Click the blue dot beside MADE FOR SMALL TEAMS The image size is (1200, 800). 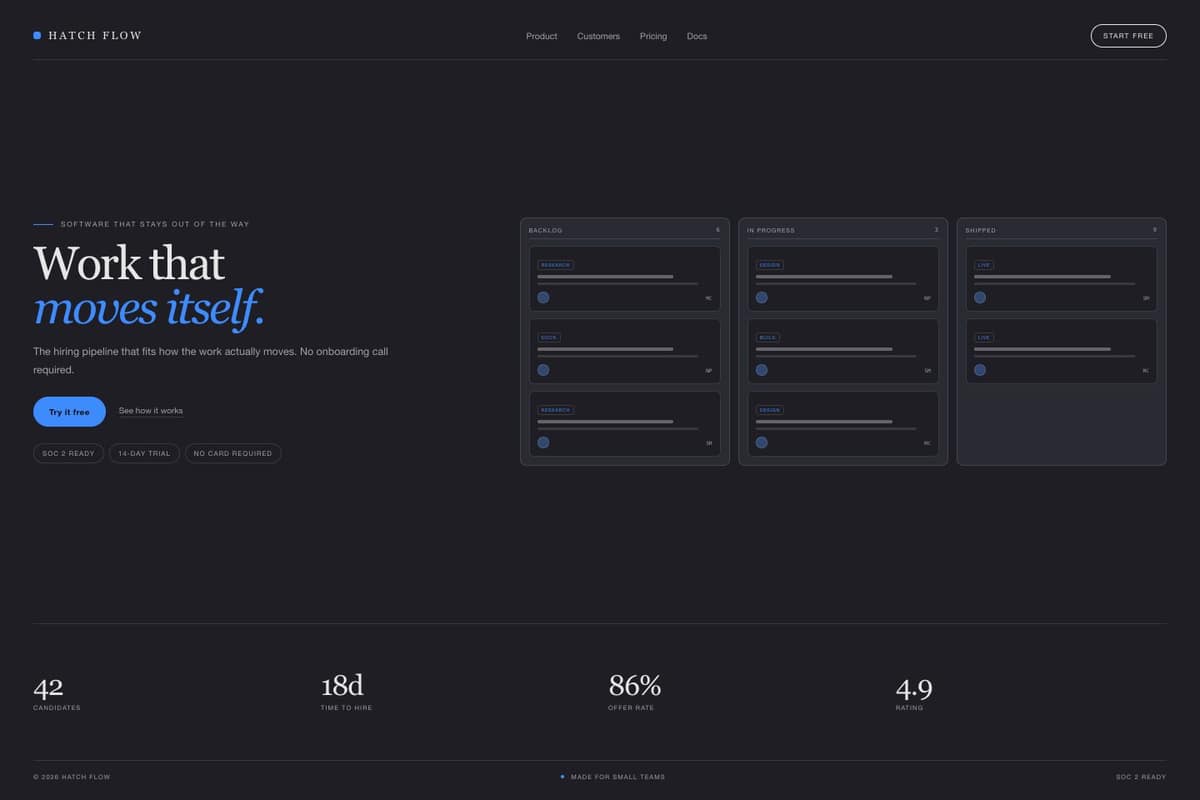coord(562,776)
